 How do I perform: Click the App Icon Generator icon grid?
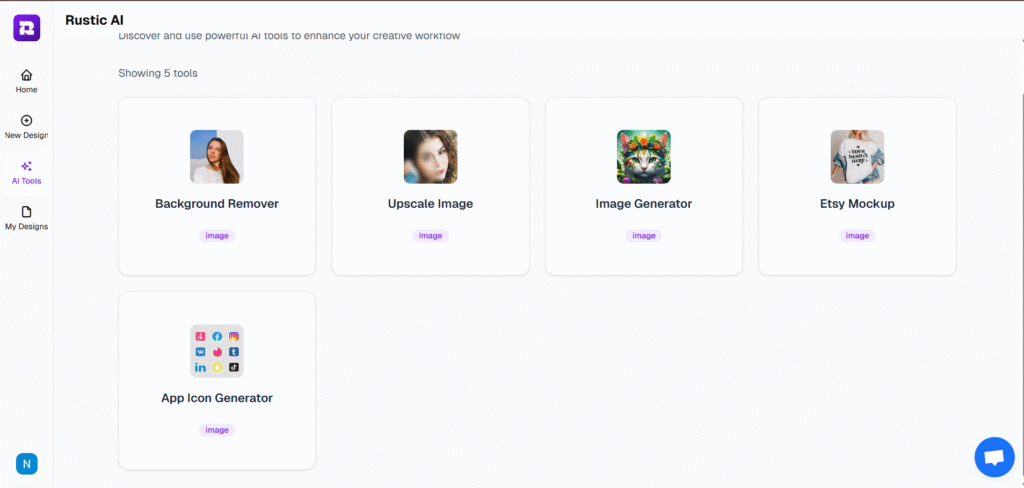(217, 351)
